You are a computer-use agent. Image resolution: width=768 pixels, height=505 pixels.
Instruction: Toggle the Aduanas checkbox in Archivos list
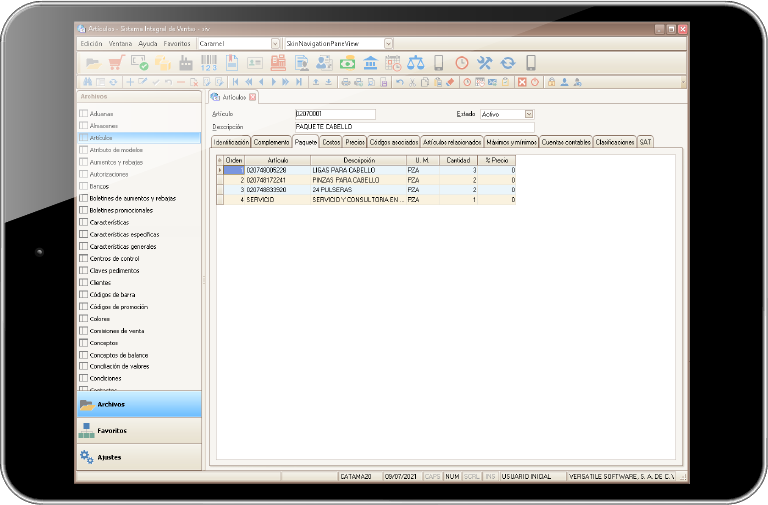pos(84,113)
